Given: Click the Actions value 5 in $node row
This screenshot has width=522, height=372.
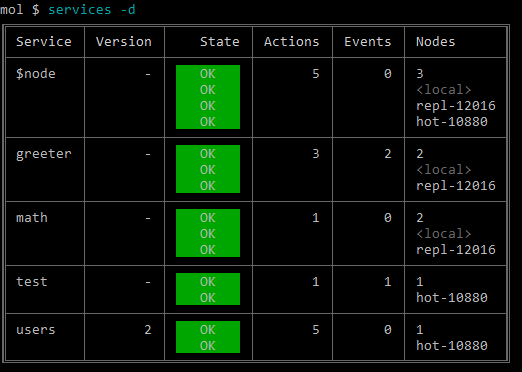Looking at the screenshot, I should (316, 74).
